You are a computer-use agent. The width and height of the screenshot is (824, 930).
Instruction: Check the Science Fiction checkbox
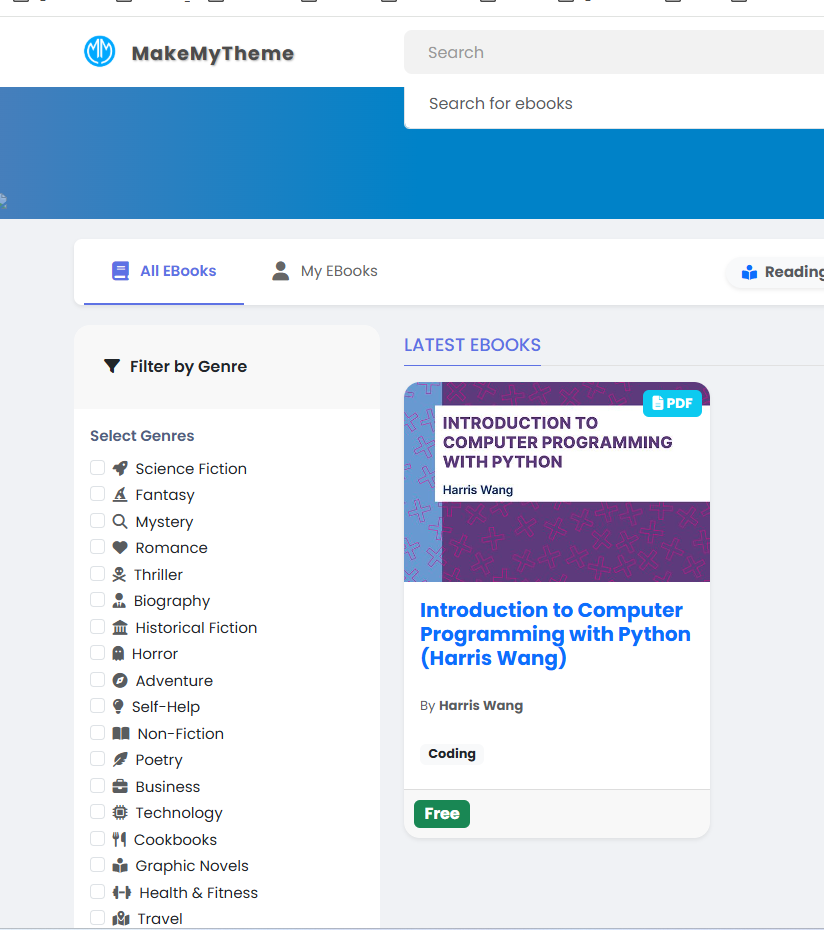[x=97, y=468]
